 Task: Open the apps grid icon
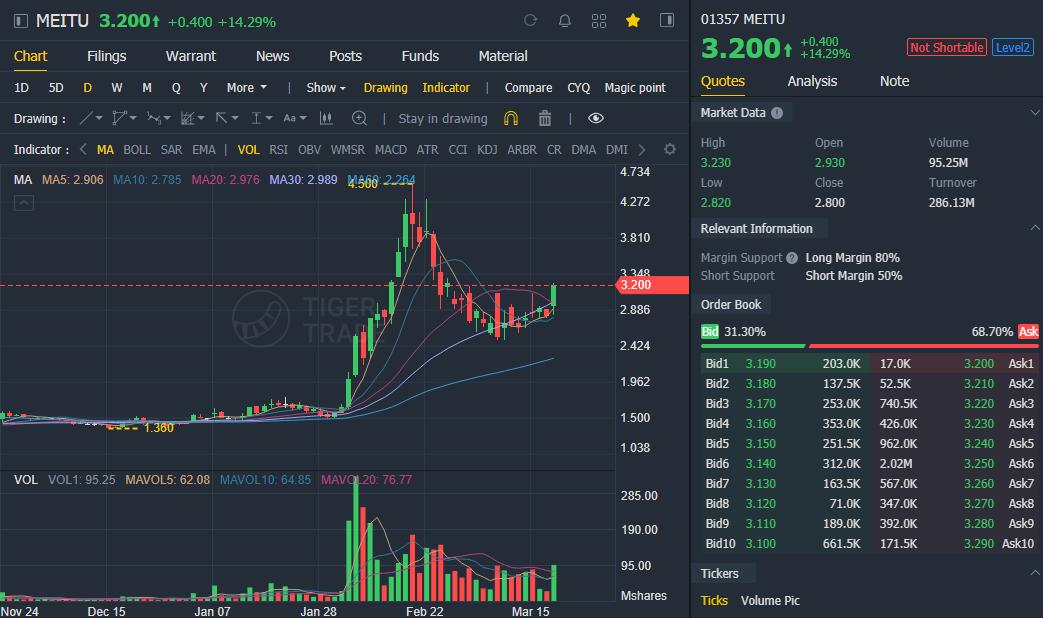[599, 20]
